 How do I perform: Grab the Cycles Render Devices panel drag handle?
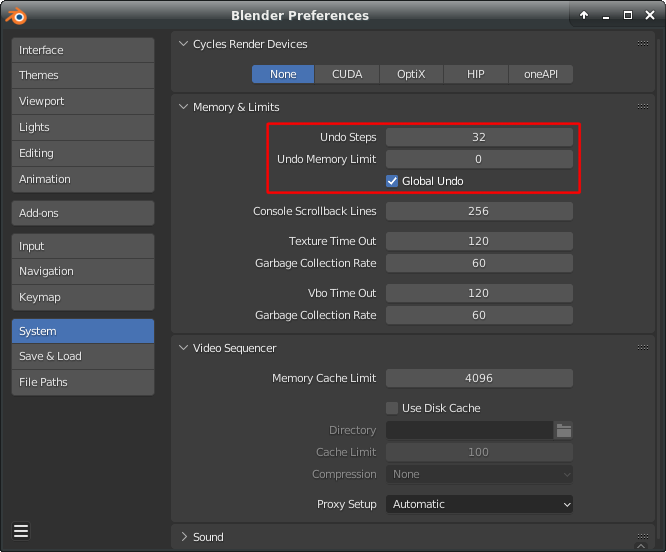pyautogui.click(x=643, y=43)
